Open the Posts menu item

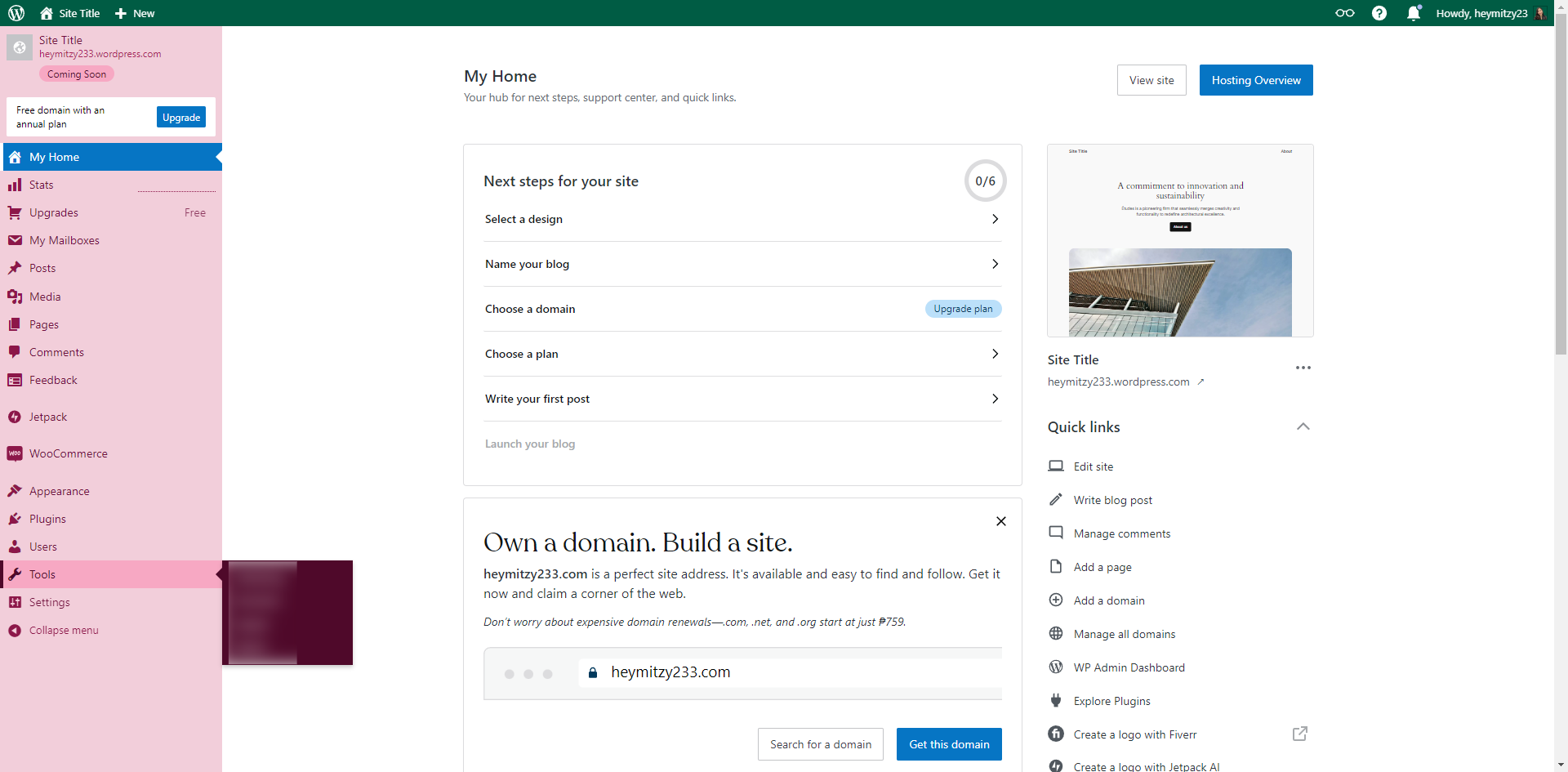click(113, 269)
